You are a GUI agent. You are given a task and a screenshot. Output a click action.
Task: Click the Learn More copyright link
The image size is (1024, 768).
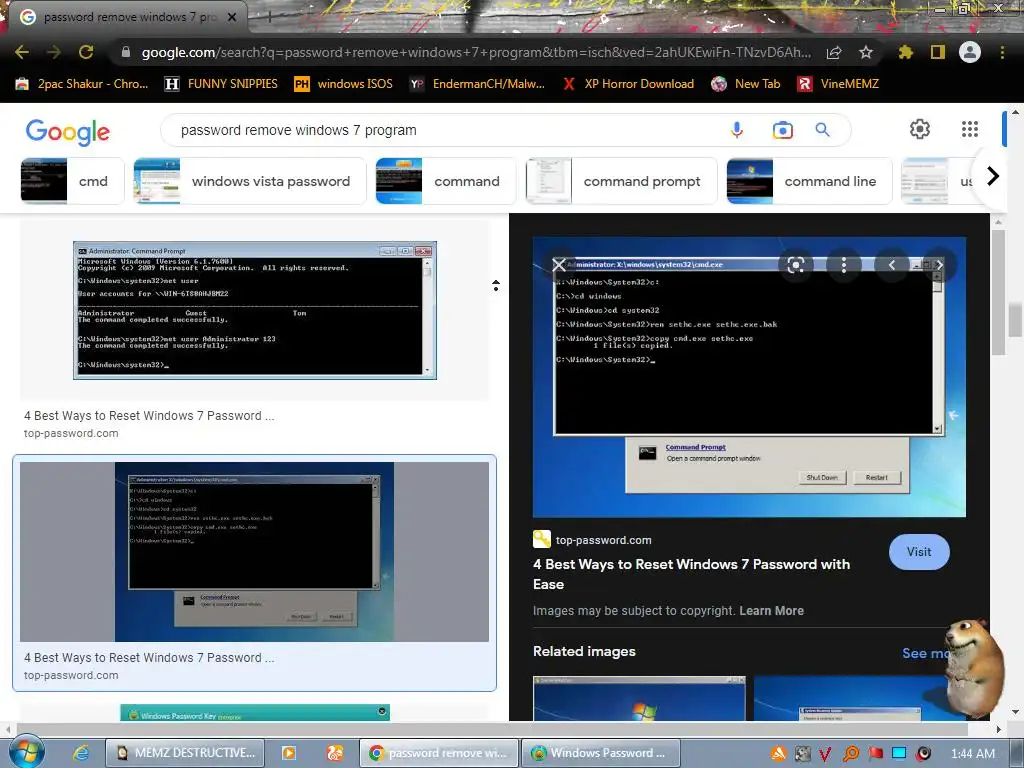771,611
